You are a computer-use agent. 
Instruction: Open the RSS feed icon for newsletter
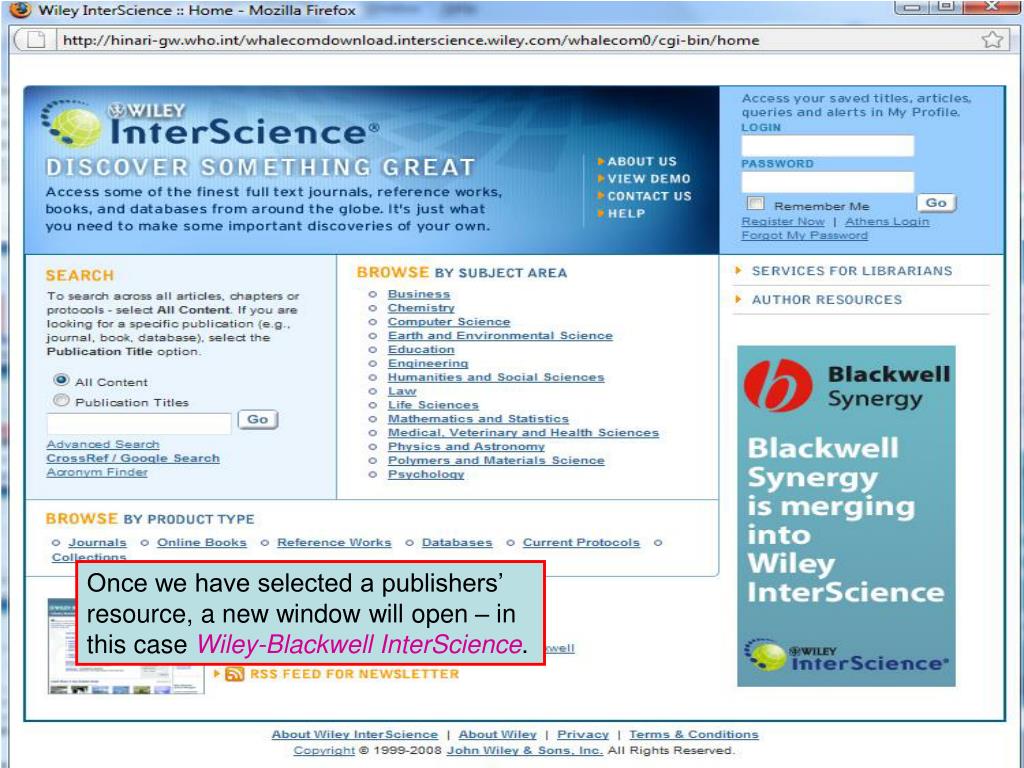pos(234,674)
